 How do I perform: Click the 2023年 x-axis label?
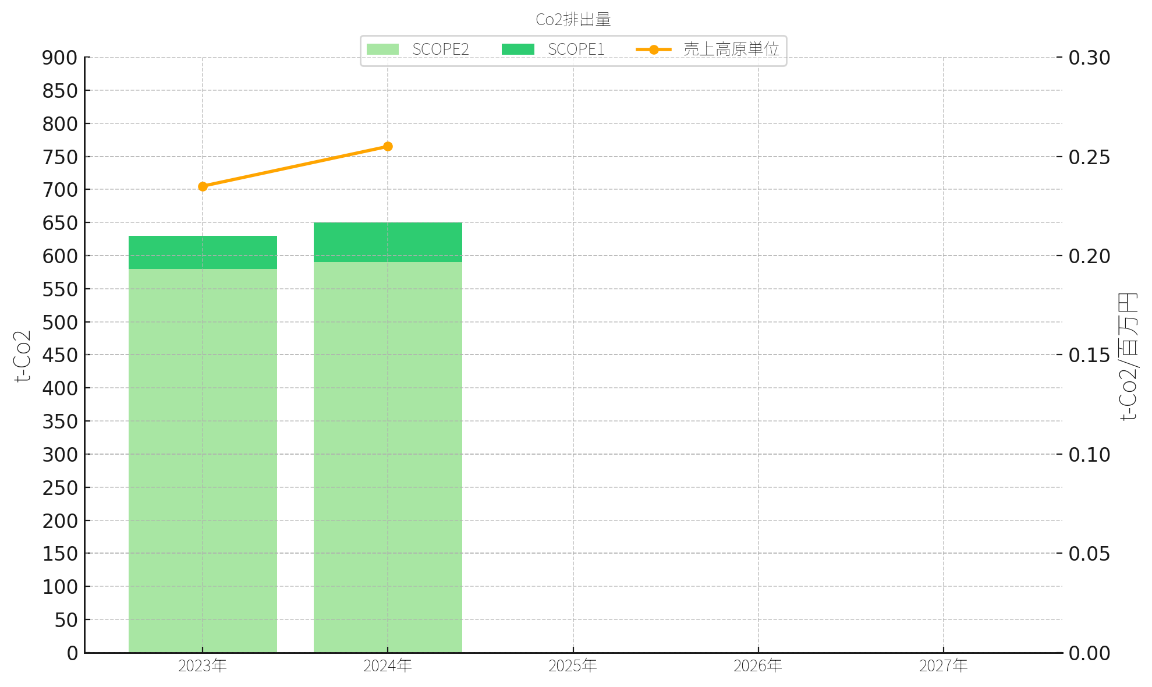pos(203,666)
